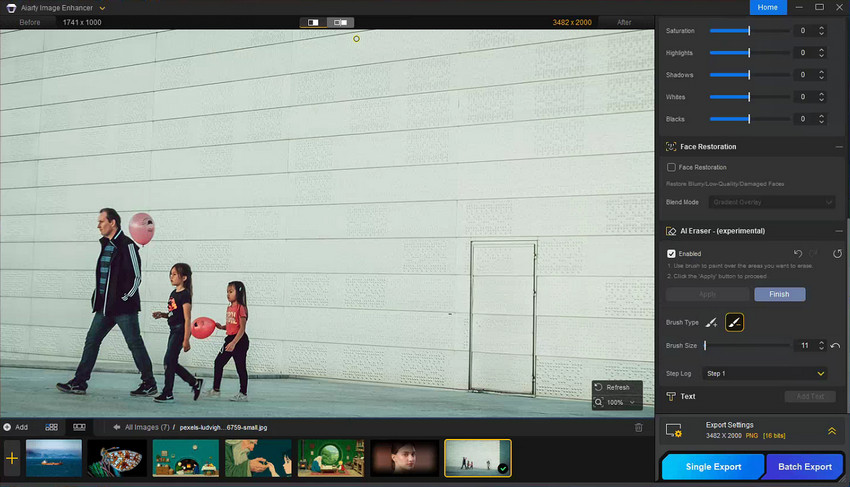Click the 3482 x 2000 output resolution text
The width and height of the screenshot is (850, 487).
tap(572, 22)
